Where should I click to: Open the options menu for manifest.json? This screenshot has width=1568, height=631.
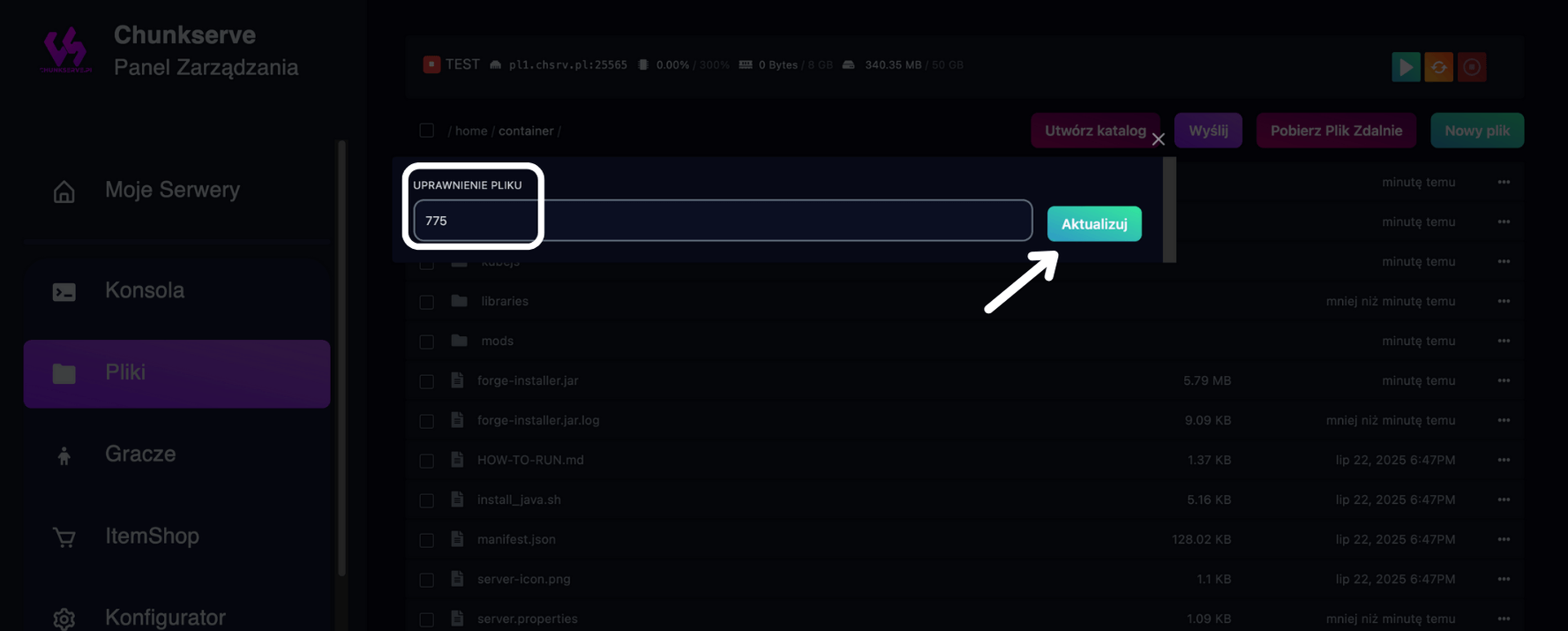1504,539
